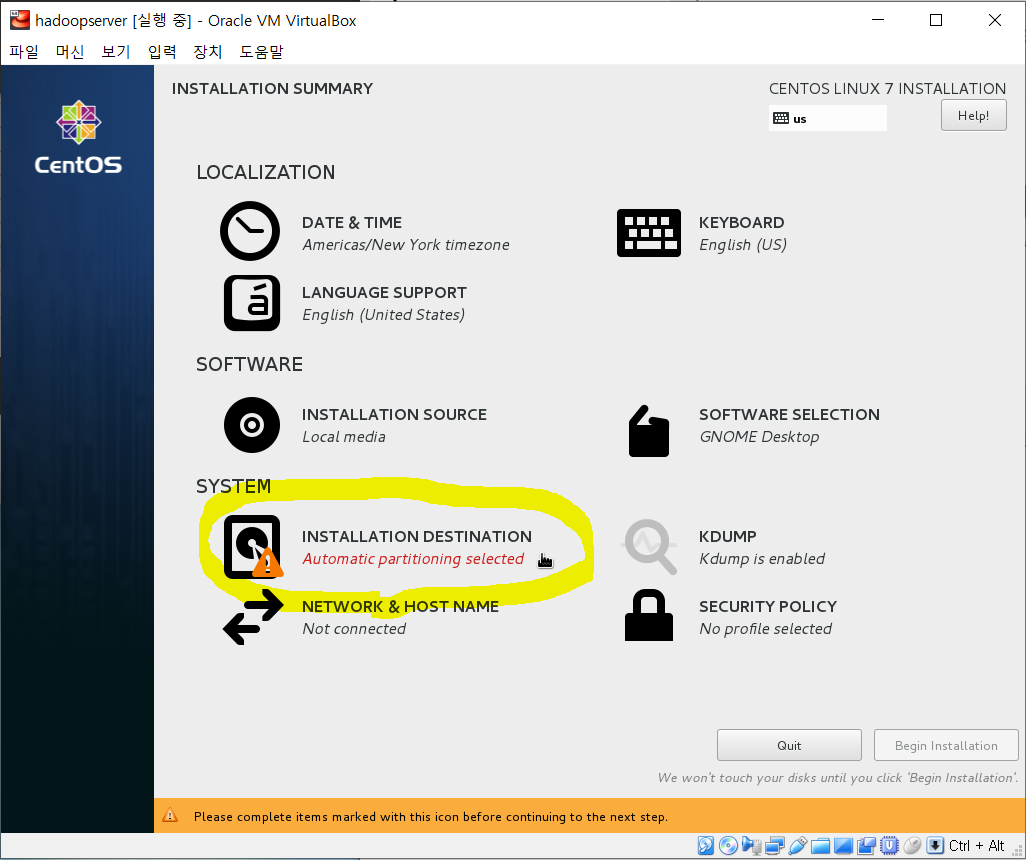Viewport: 1026px width, 860px height.
Task: Select the KEYBOARD heading
Action: pyautogui.click(x=741, y=223)
